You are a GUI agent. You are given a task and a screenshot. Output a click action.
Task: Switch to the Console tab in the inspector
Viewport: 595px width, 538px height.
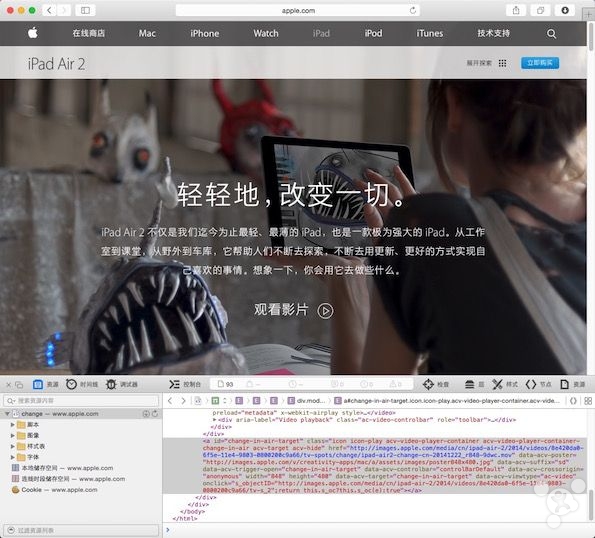click(185, 384)
